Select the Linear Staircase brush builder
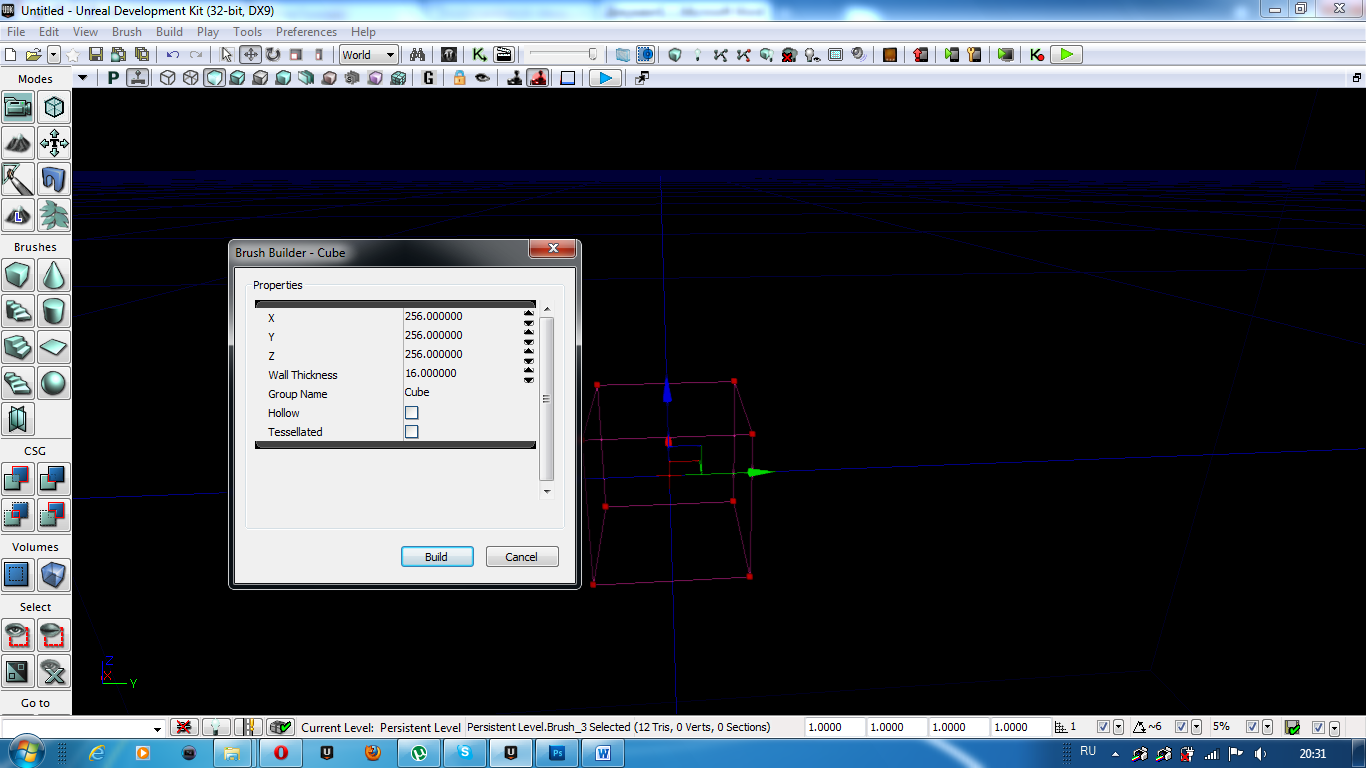This screenshot has width=1366, height=768. click(18, 346)
